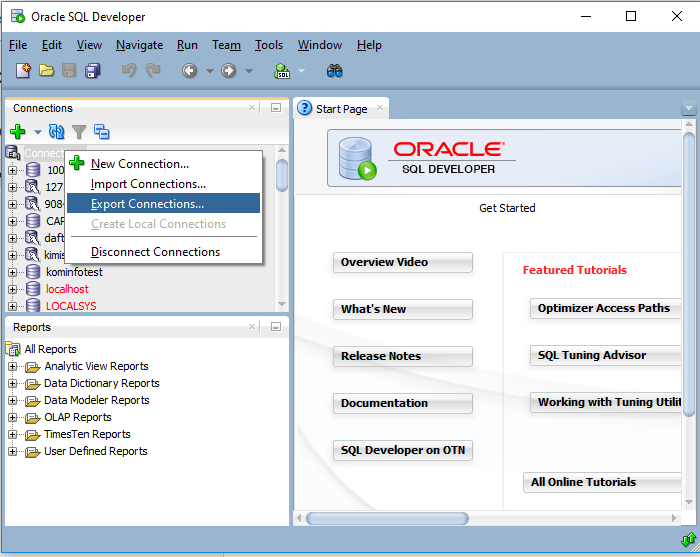
Task: Click the Start Page help icon on tab
Action: click(x=304, y=108)
